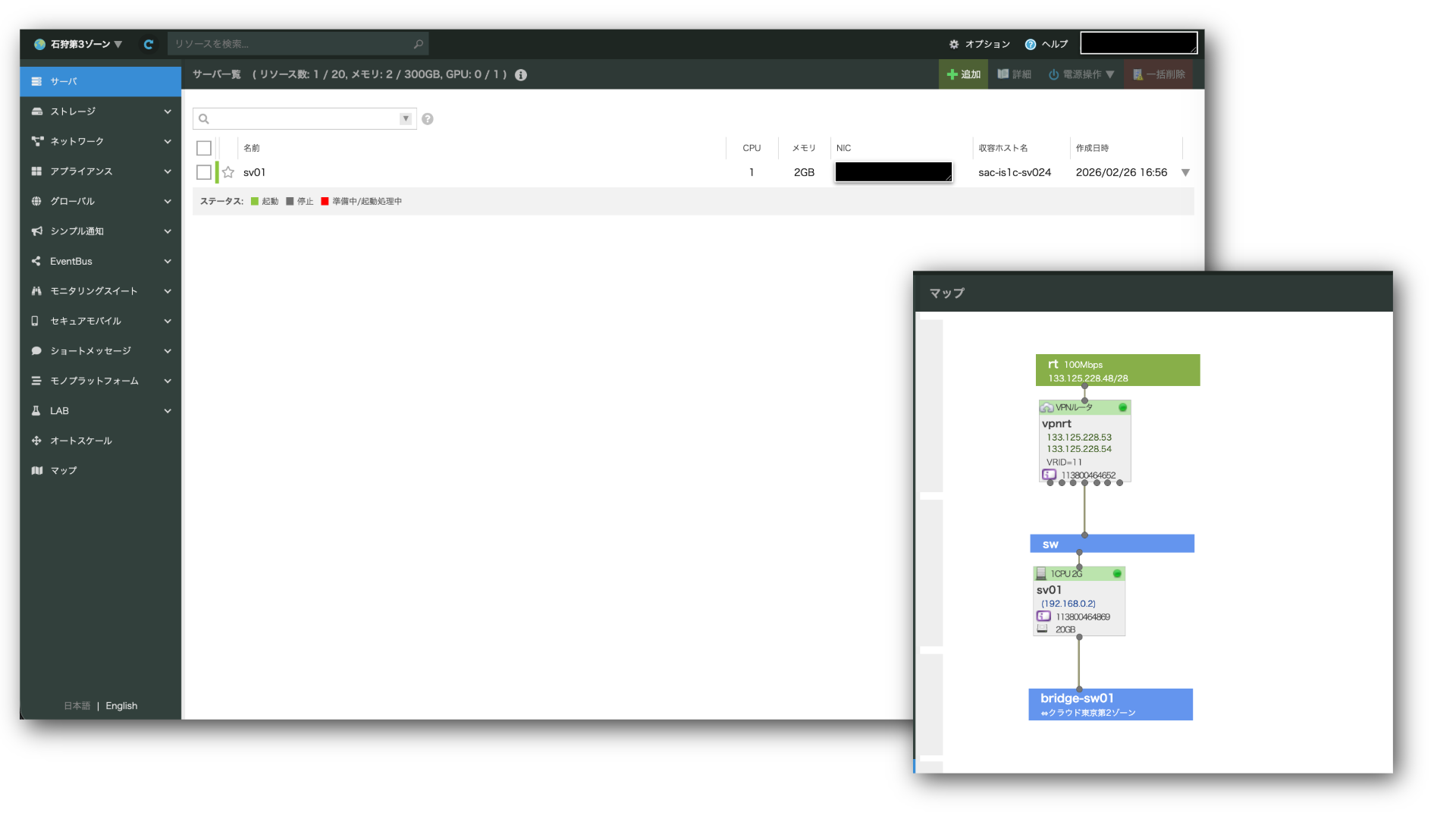Open sv01 row action dropdown arrow
The image size is (1456, 819).
[1185, 173]
